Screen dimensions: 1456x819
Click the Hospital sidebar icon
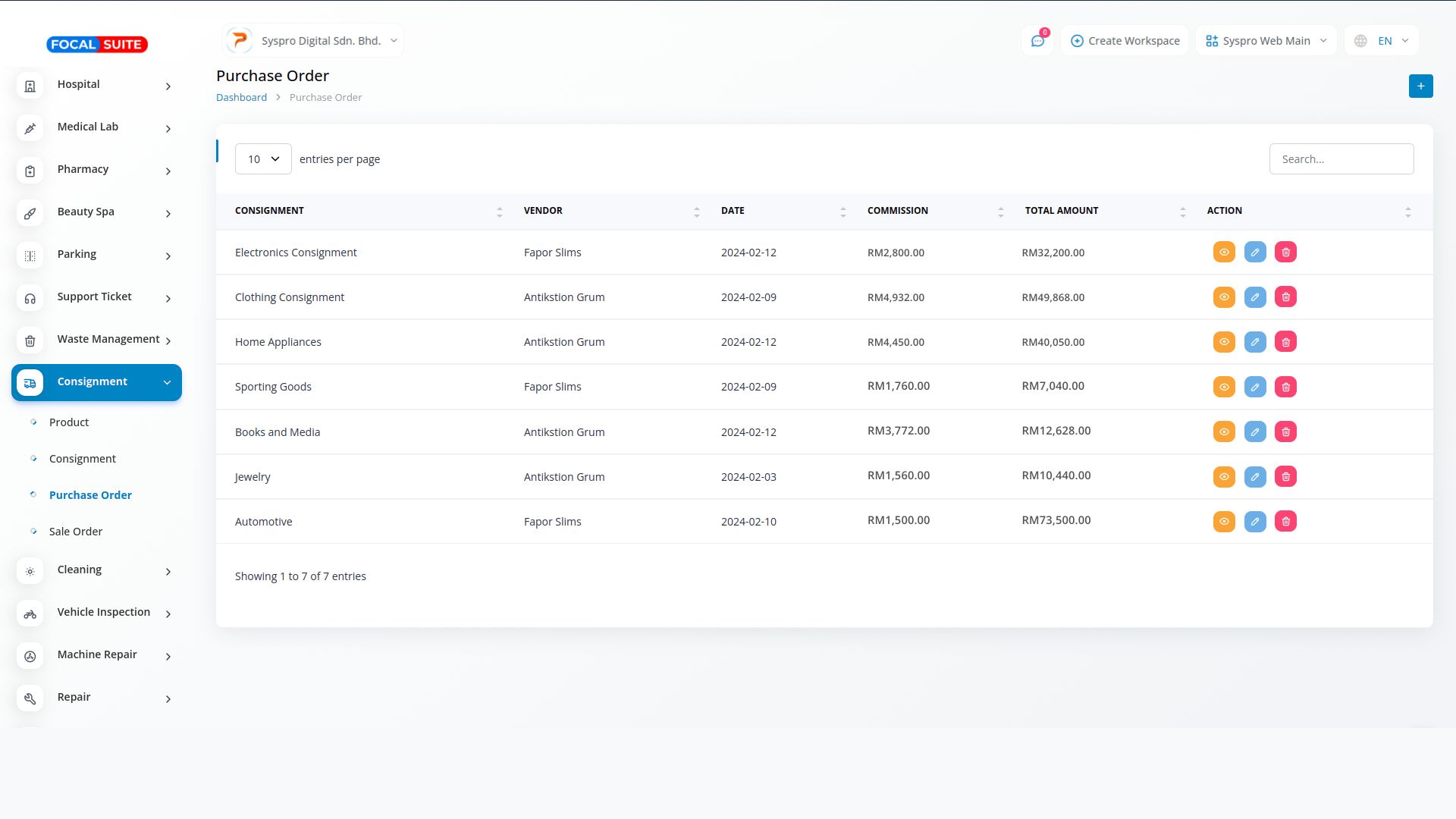[x=30, y=86]
